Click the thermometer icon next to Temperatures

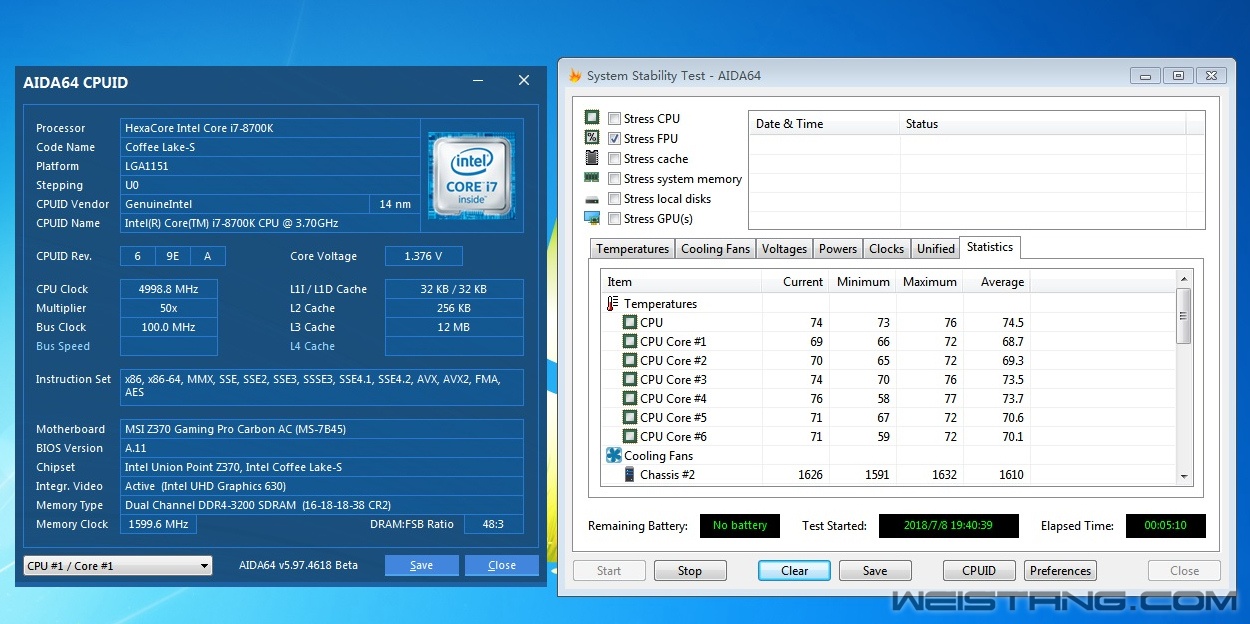point(613,303)
